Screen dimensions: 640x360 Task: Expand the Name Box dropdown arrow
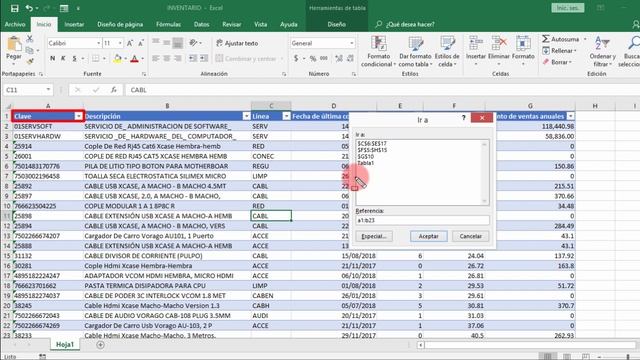pos(48,90)
